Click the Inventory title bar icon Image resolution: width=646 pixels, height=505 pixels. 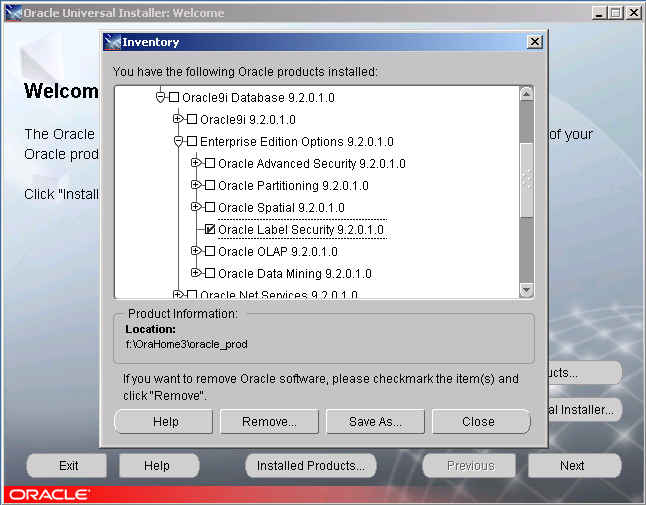click(112, 42)
